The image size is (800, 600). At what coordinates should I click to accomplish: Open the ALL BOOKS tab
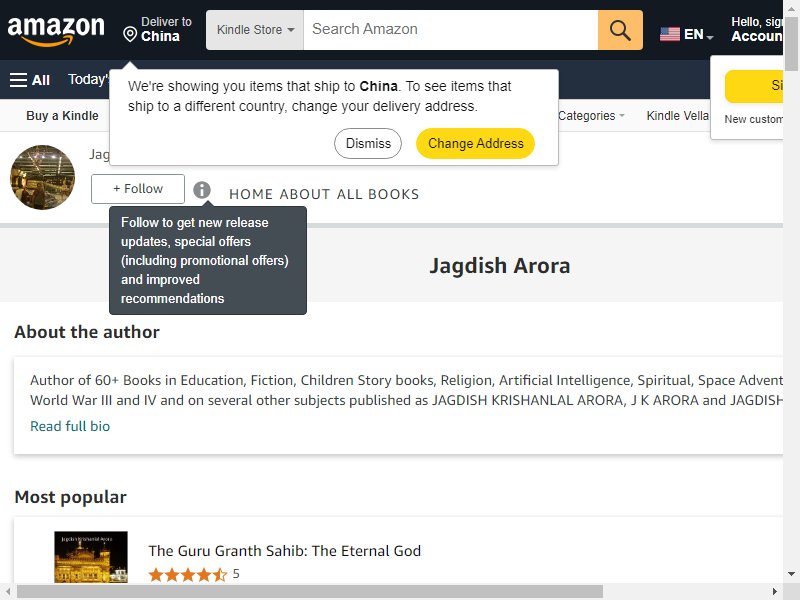tap(378, 194)
